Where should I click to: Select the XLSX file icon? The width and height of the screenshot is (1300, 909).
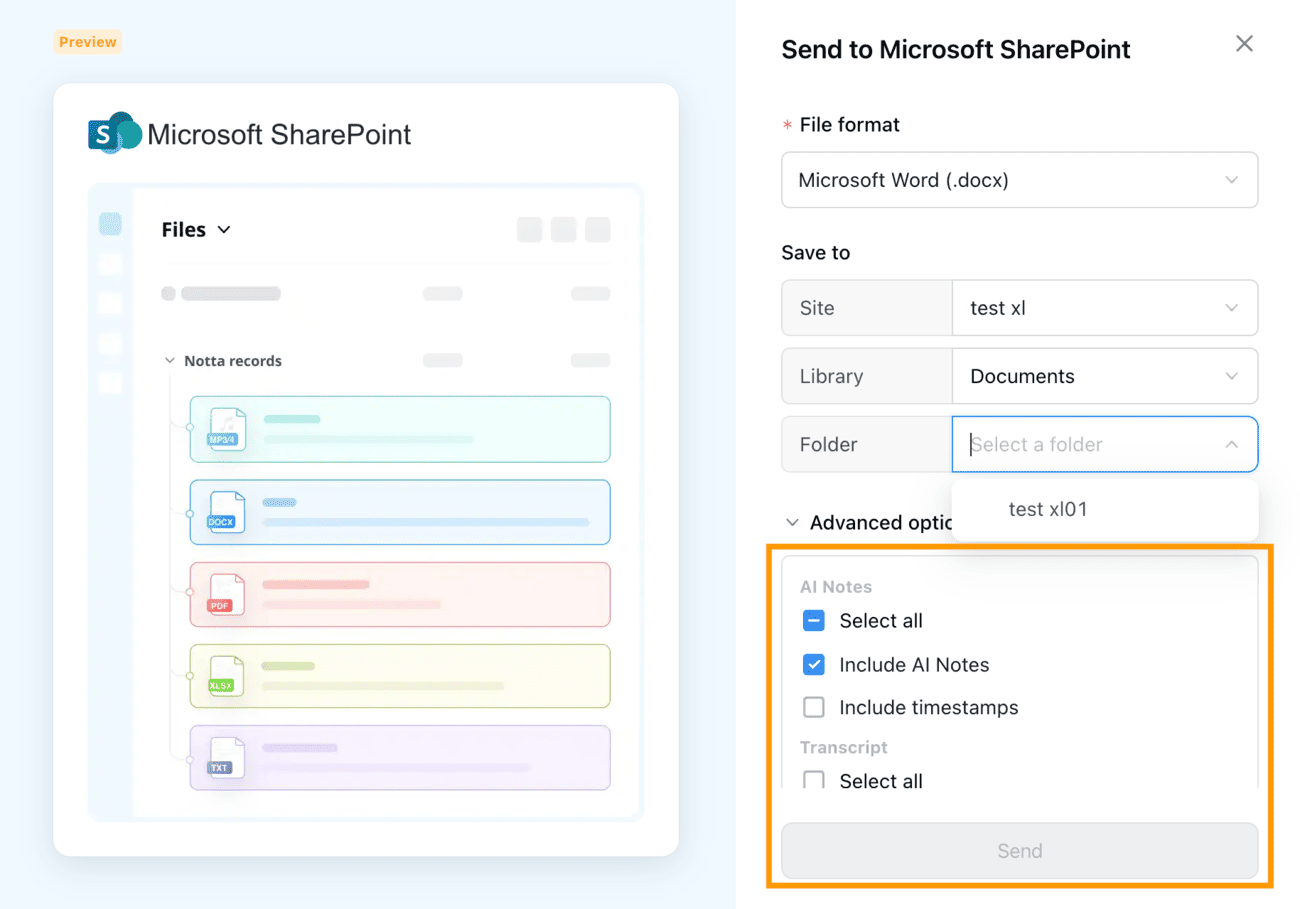click(x=227, y=675)
